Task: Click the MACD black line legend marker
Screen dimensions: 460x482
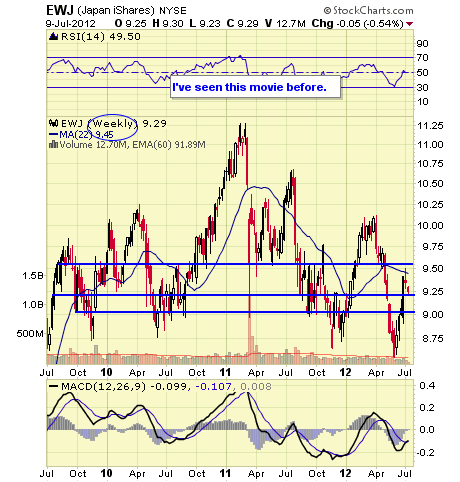Action: tap(53, 386)
